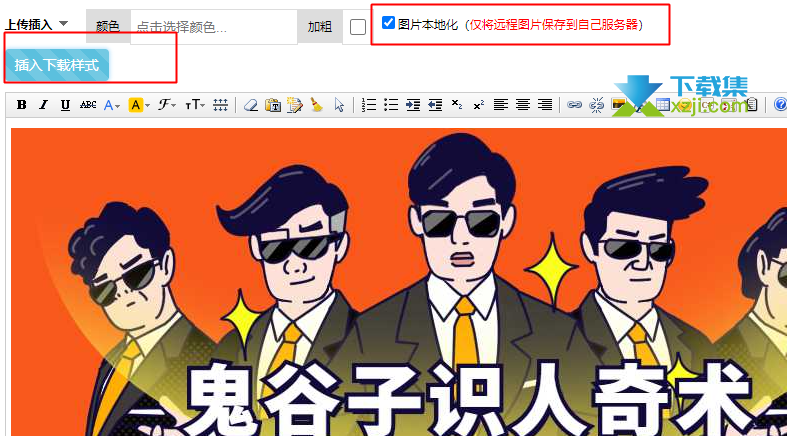Image resolution: width=787 pixels, height=436 pixels.
Task: Click the color picker input field
Action: pos(214,27)
